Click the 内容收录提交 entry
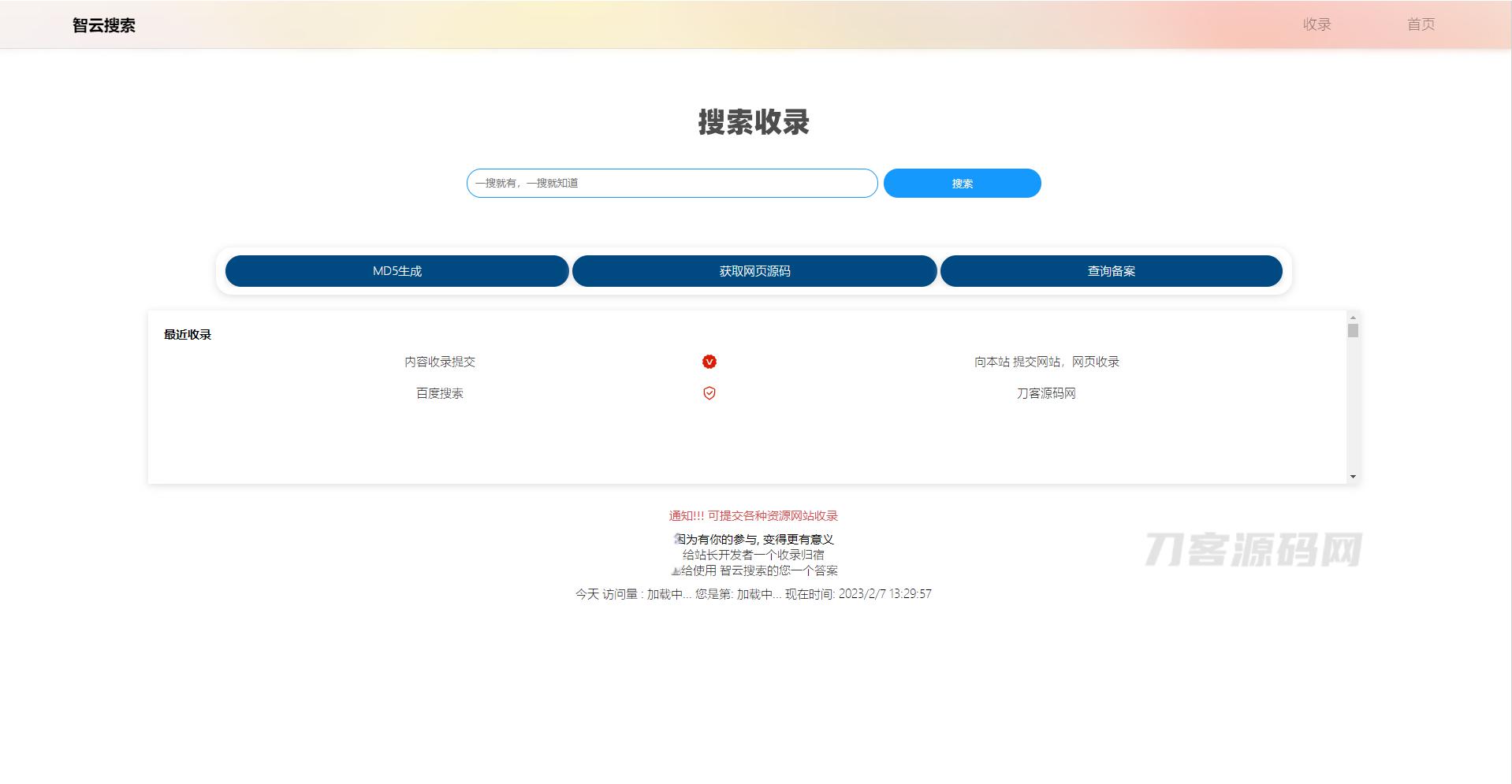 [x=440, y=362]
